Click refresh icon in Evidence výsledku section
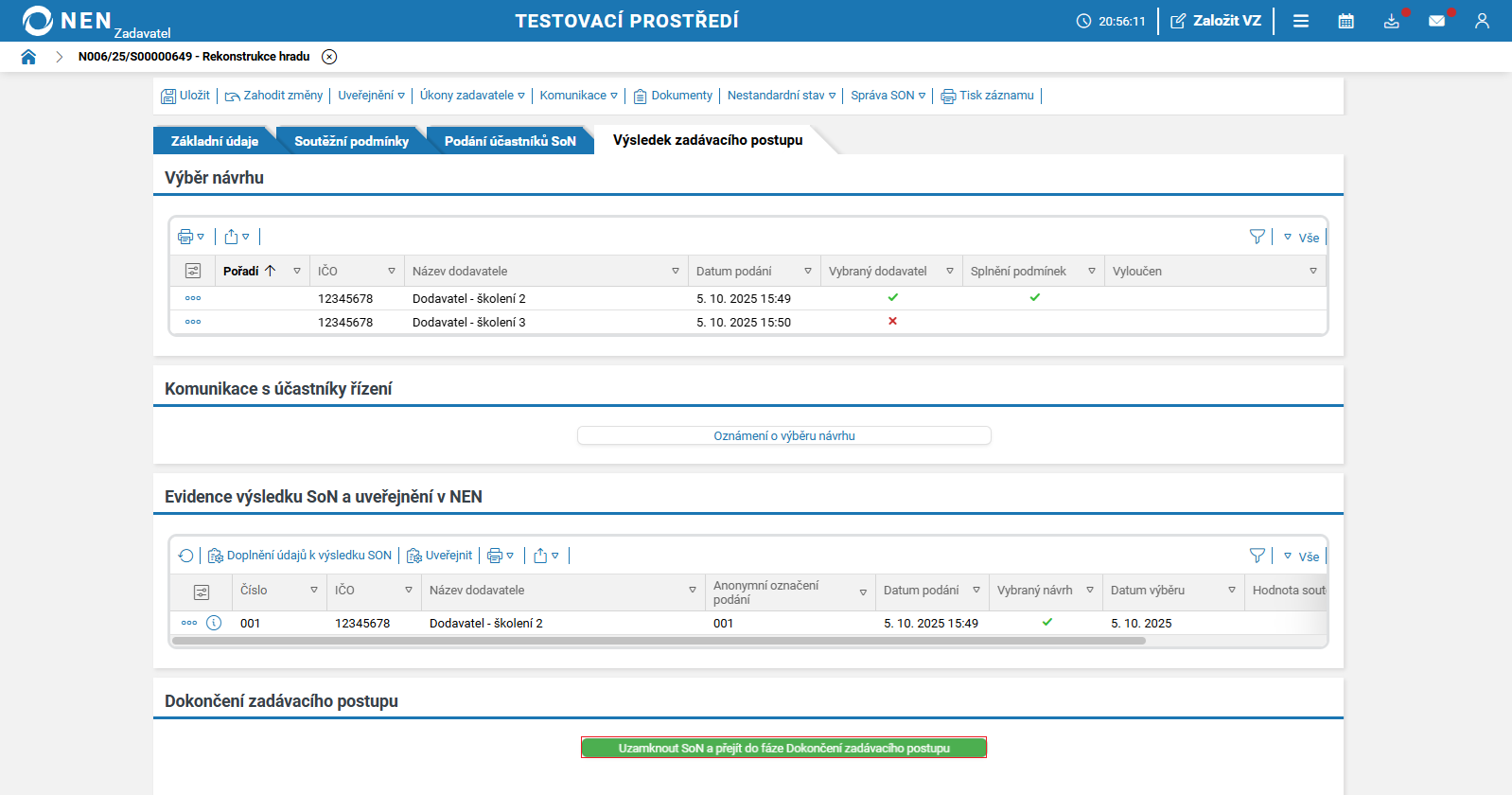The image size is (1512, 795). click(185, 556)
